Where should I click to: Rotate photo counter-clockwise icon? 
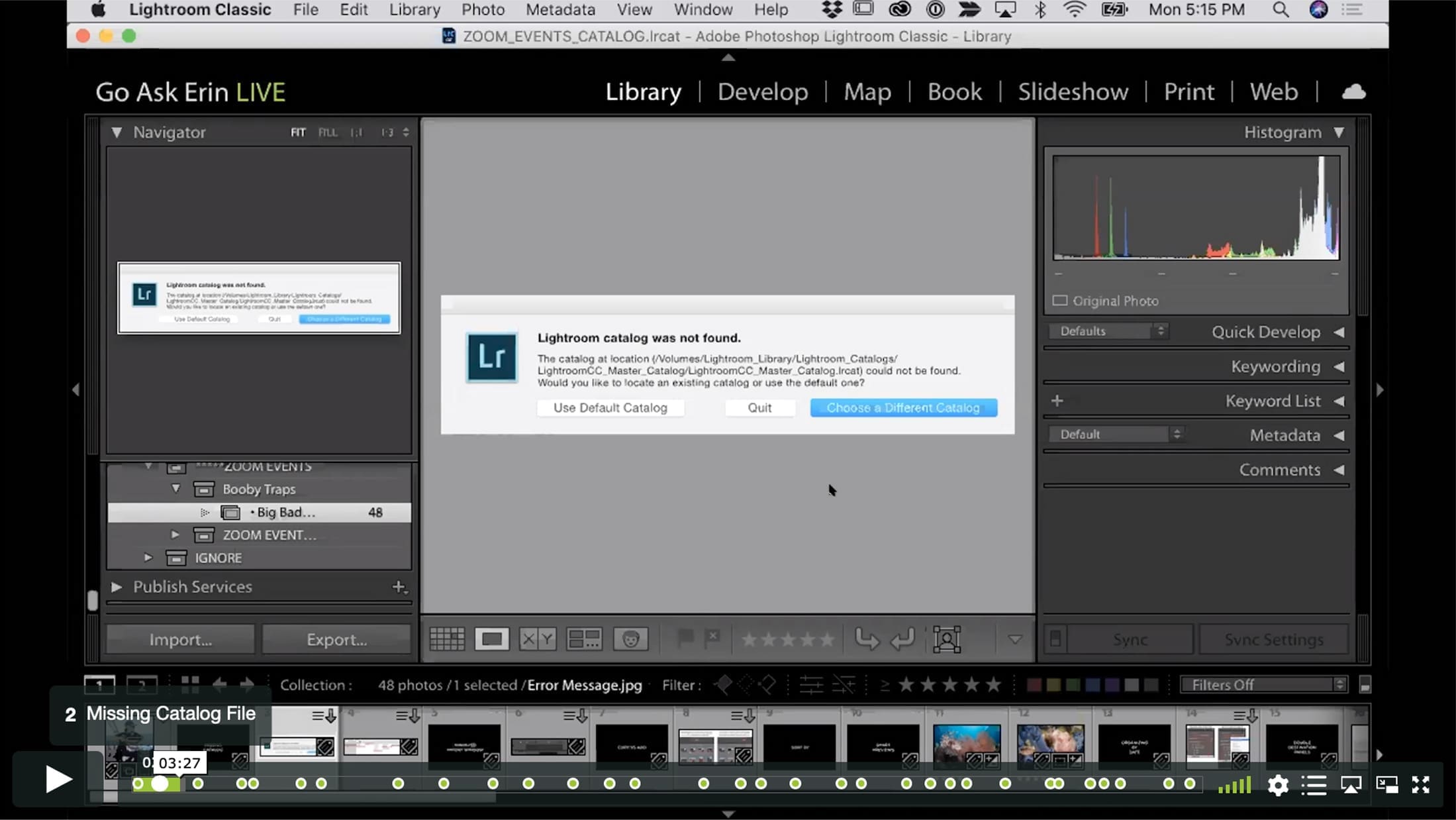point(867,639)
